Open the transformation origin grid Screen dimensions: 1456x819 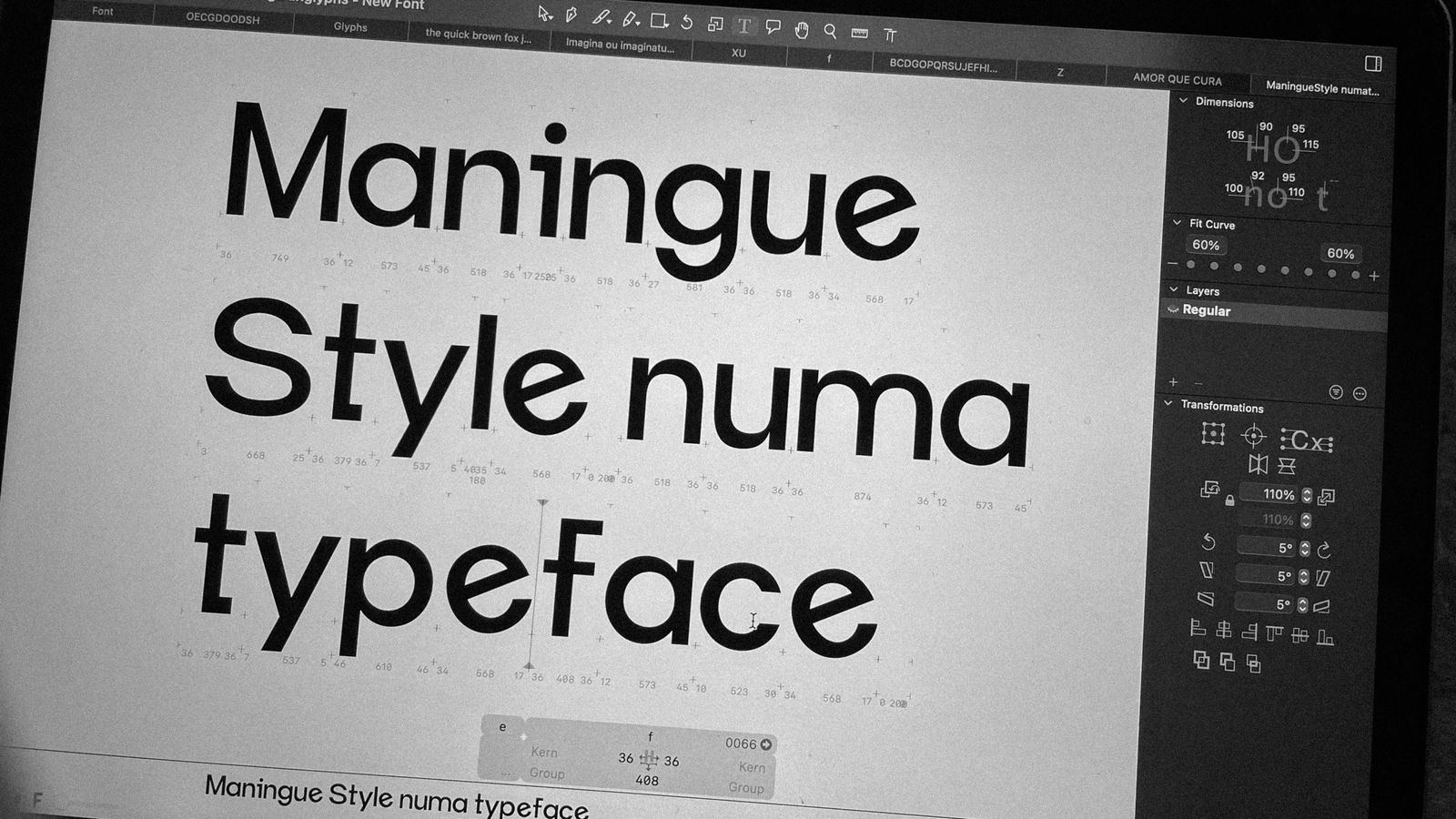tap(1212, 434)
